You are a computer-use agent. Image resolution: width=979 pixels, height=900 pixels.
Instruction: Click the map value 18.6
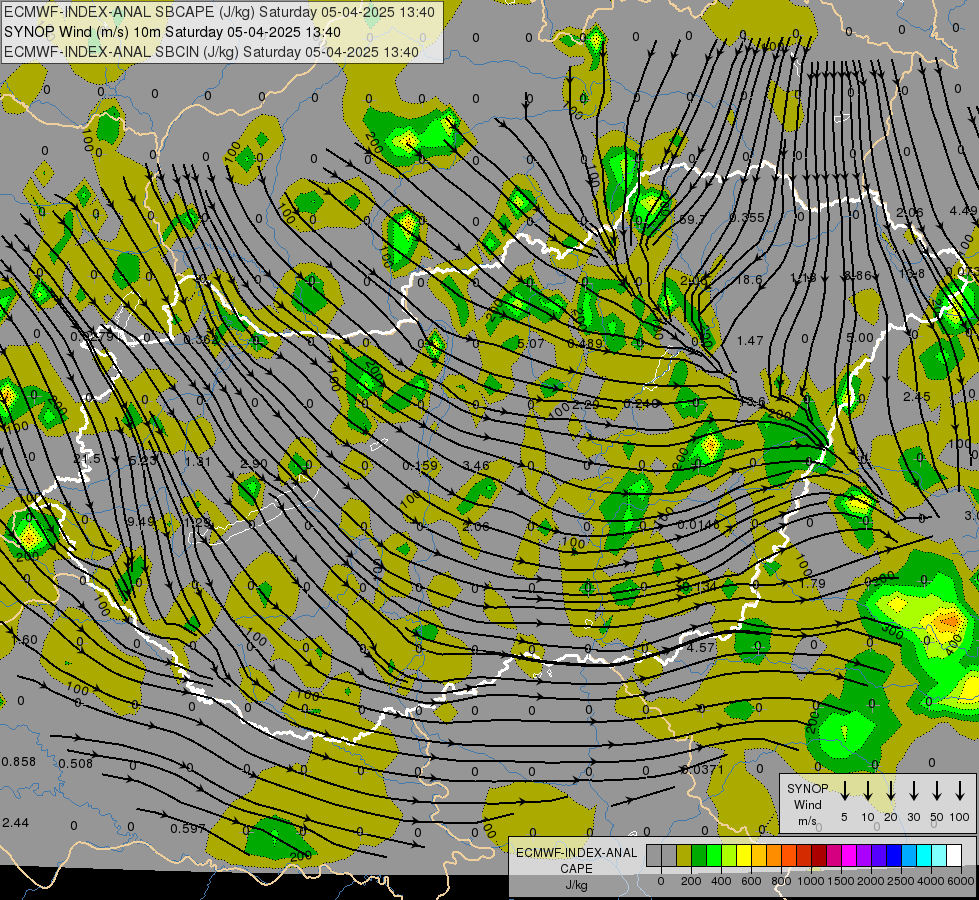(749, 279)
